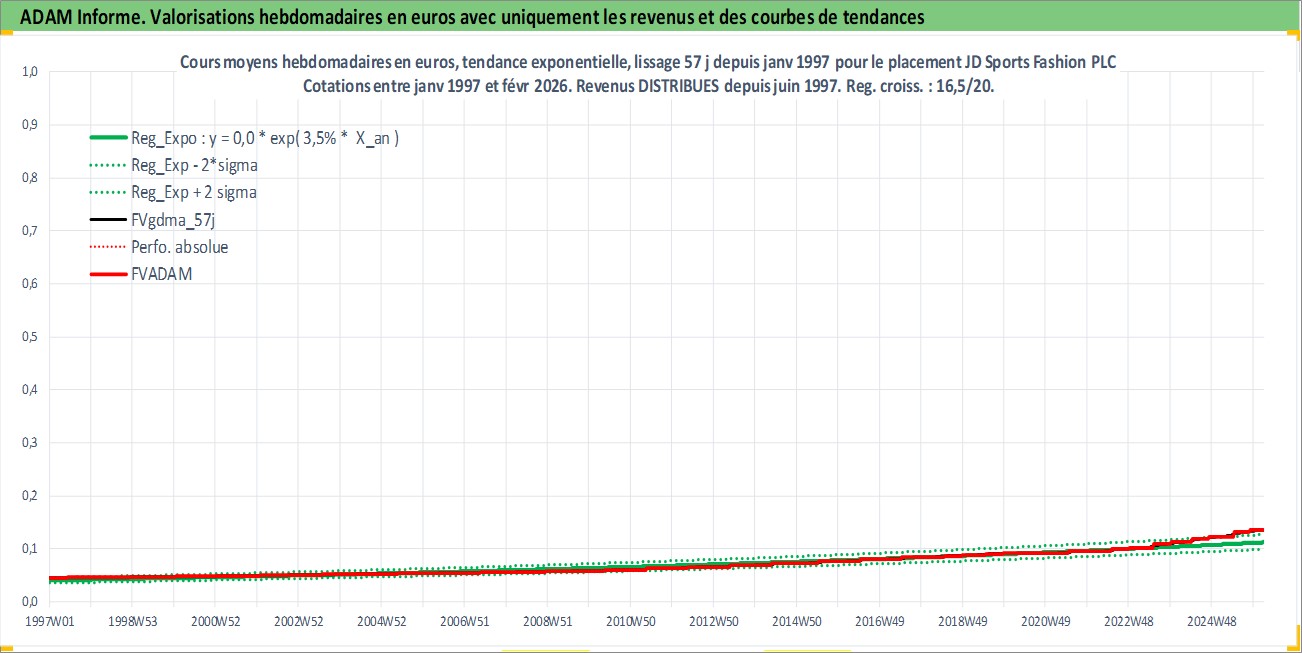Click the x-axis label 1997W01
The image size is (1302, 653).
click(x=48, y=621)
